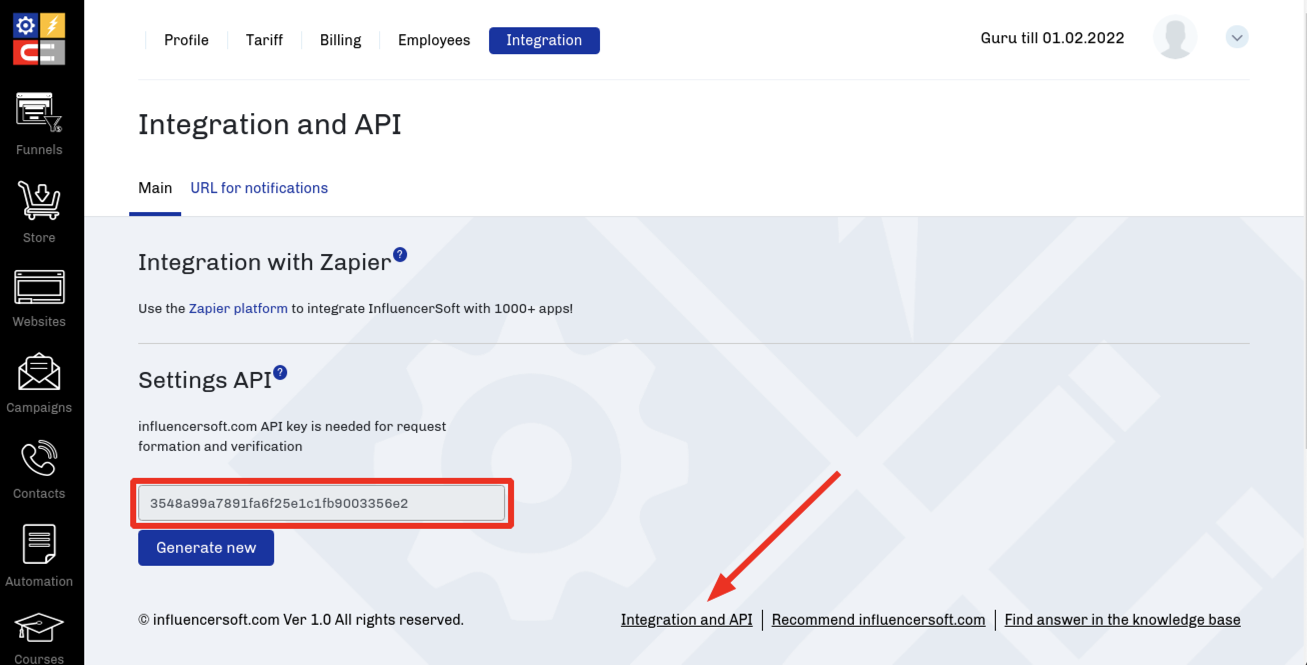This screenshot has height=665, width=1307.
Task: Follow the Zapier platform link
Action: (238, 308)
